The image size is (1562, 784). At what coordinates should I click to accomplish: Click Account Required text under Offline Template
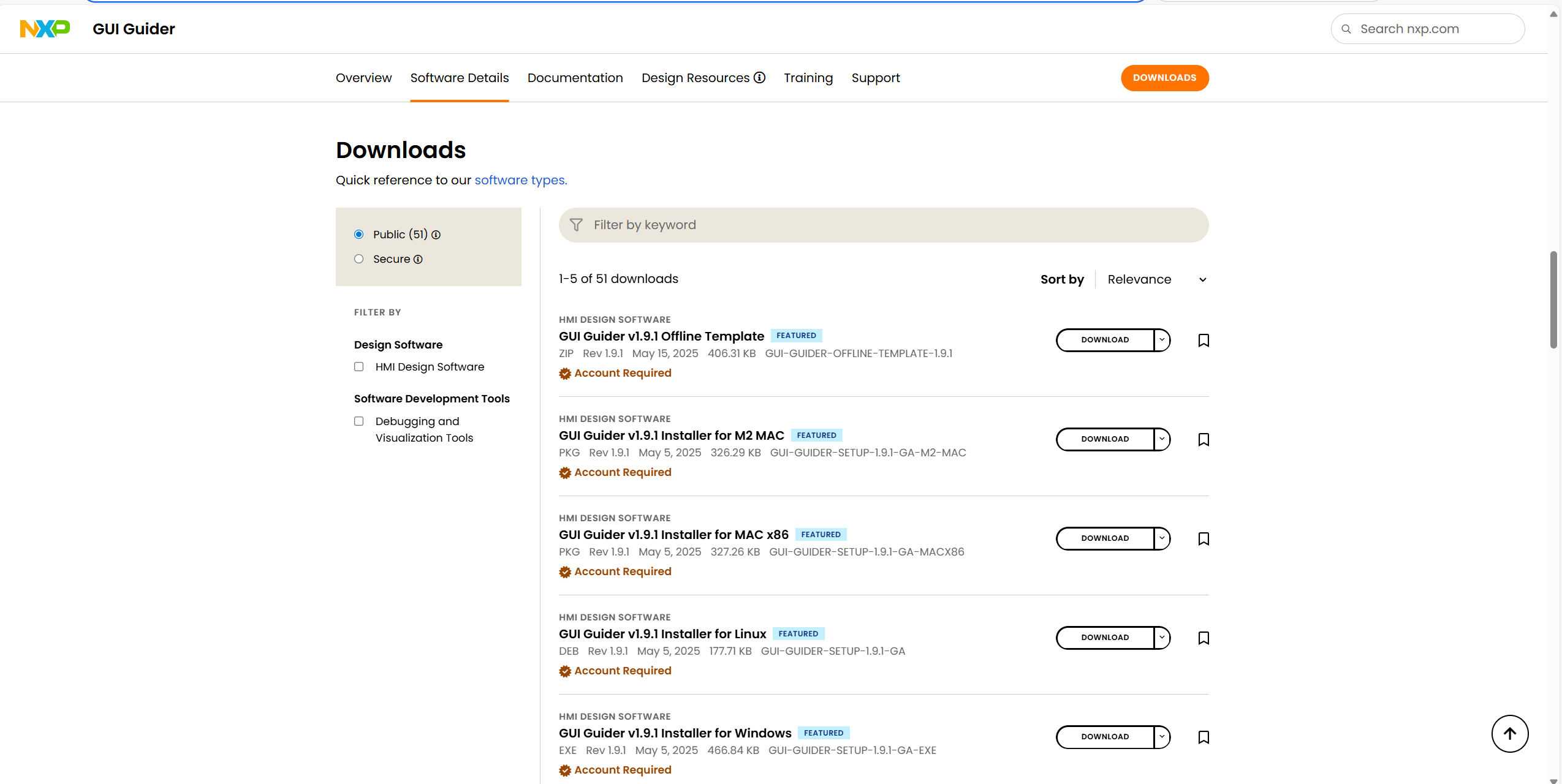(x=623, y=373)
